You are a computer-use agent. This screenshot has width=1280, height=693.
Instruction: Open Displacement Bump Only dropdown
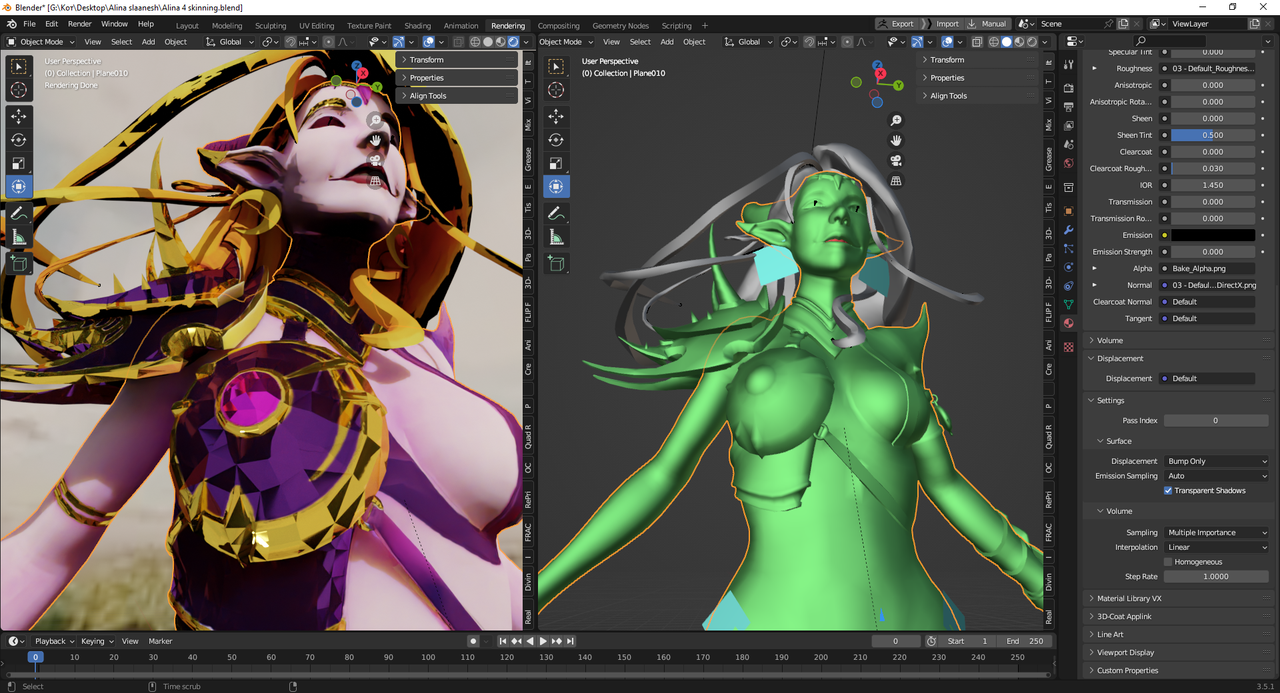1216,461
